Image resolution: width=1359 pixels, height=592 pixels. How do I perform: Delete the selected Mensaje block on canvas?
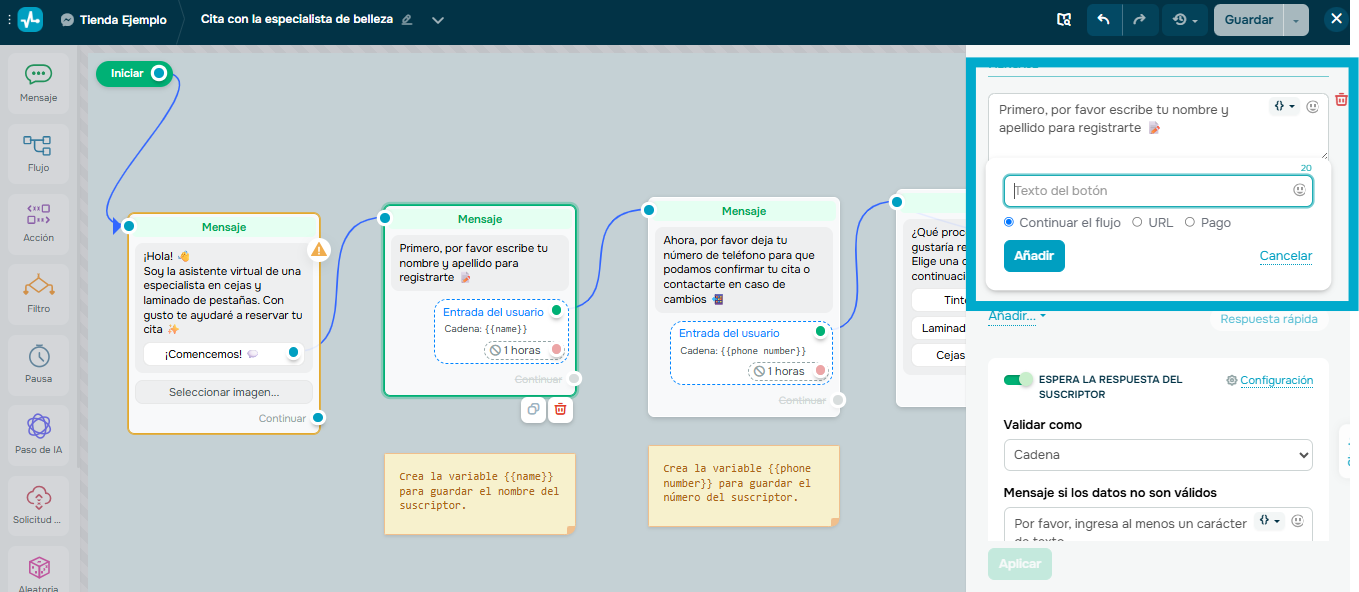click(x=560, y=409)
